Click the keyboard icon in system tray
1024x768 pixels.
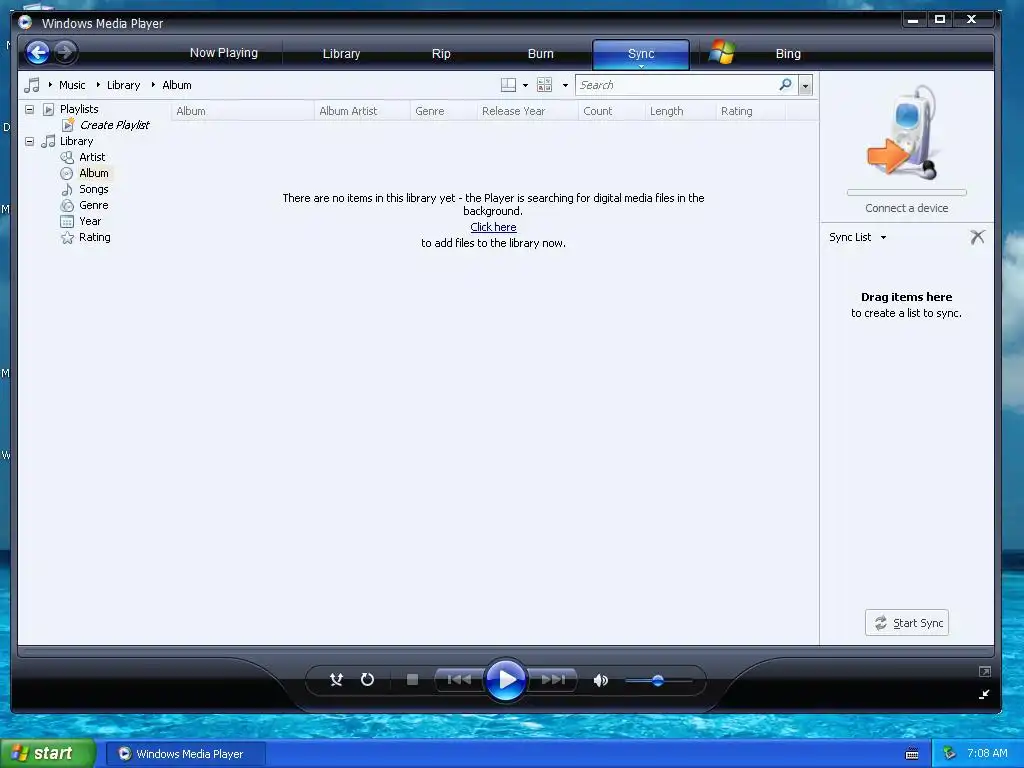[912, 754]
